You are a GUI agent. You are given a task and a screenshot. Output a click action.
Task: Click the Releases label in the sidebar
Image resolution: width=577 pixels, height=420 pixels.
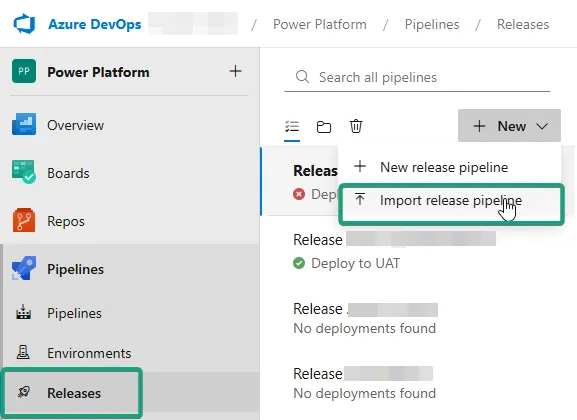coord(74,393)
